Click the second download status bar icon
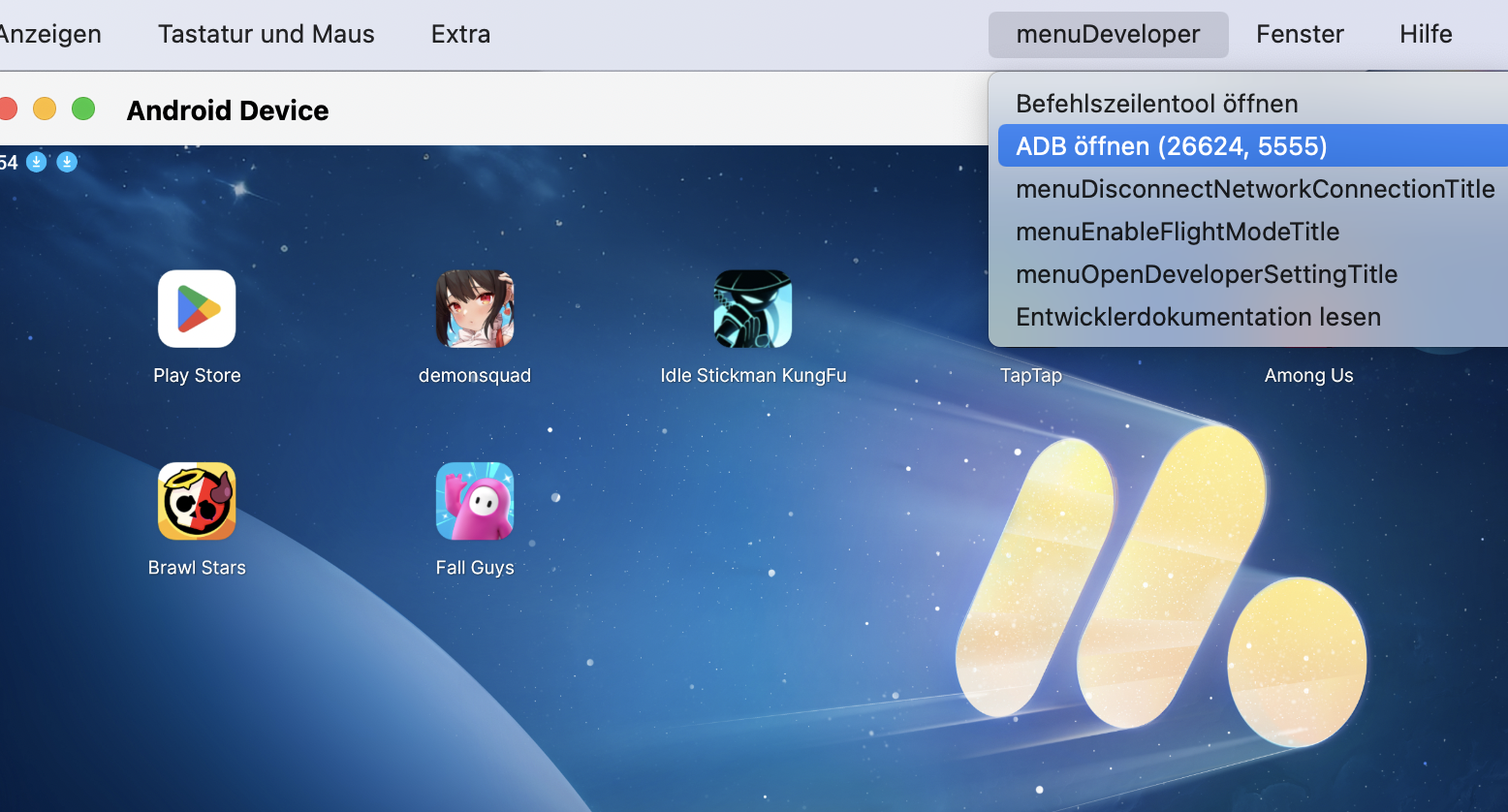 (67, 162)
